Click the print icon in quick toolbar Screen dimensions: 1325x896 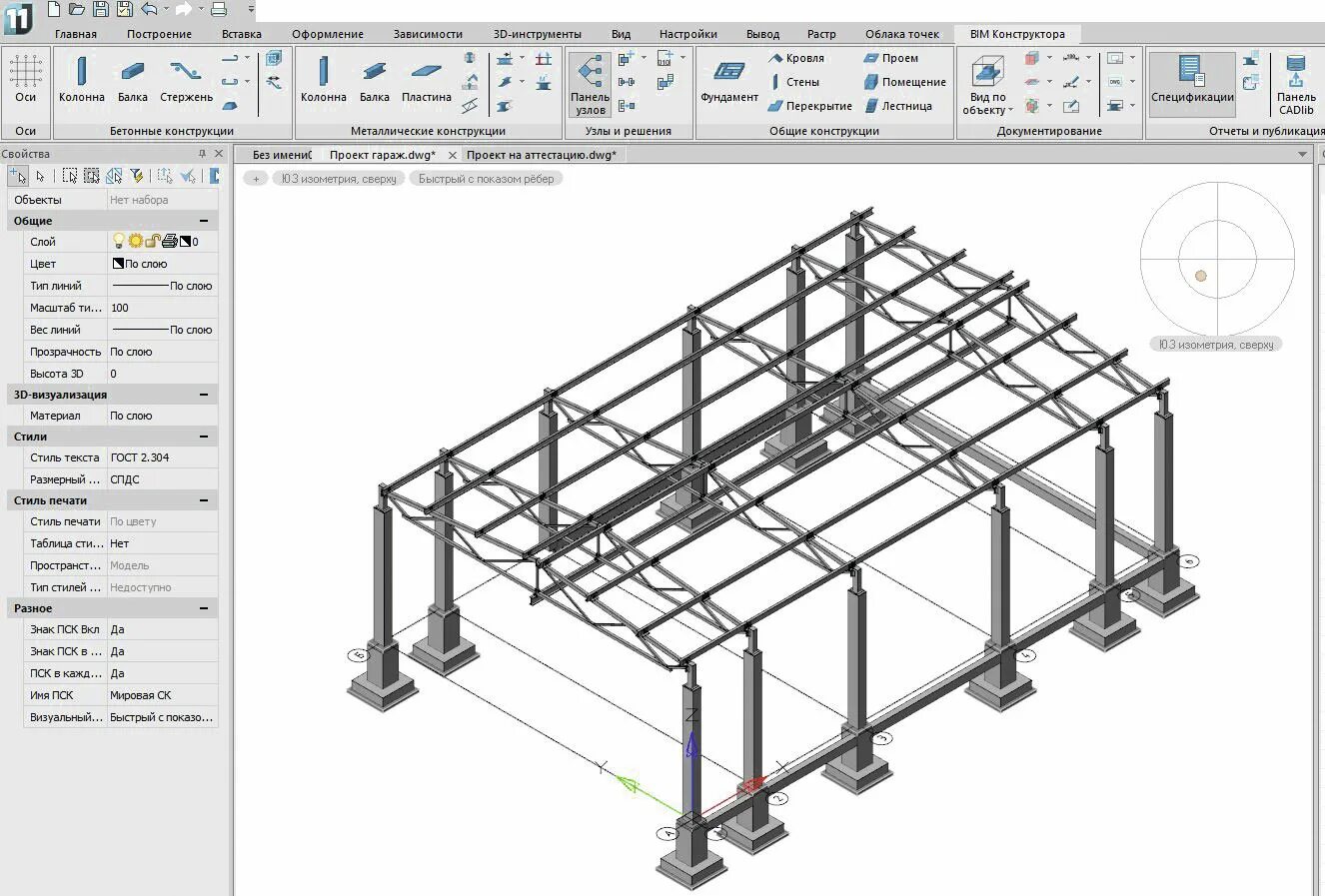tap(219, 10)
